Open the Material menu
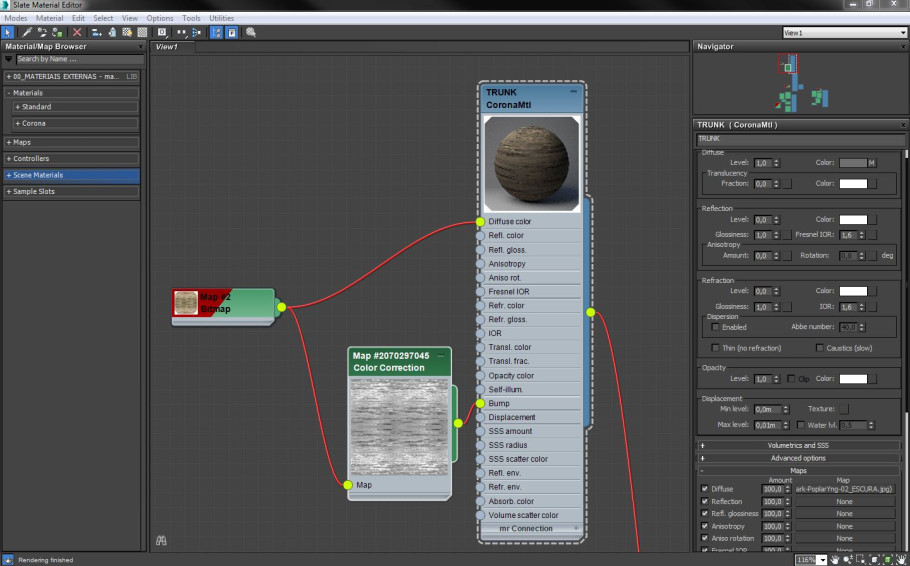The image size is (910, 566). (x=49, y=18)
